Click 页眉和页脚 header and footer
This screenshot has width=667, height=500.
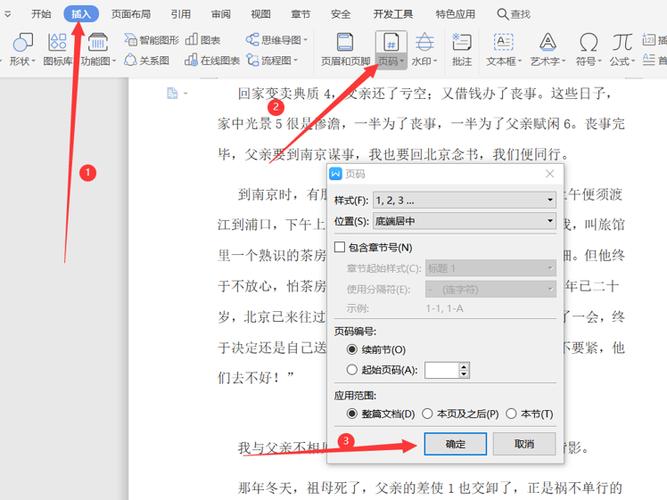pos(345,49)
